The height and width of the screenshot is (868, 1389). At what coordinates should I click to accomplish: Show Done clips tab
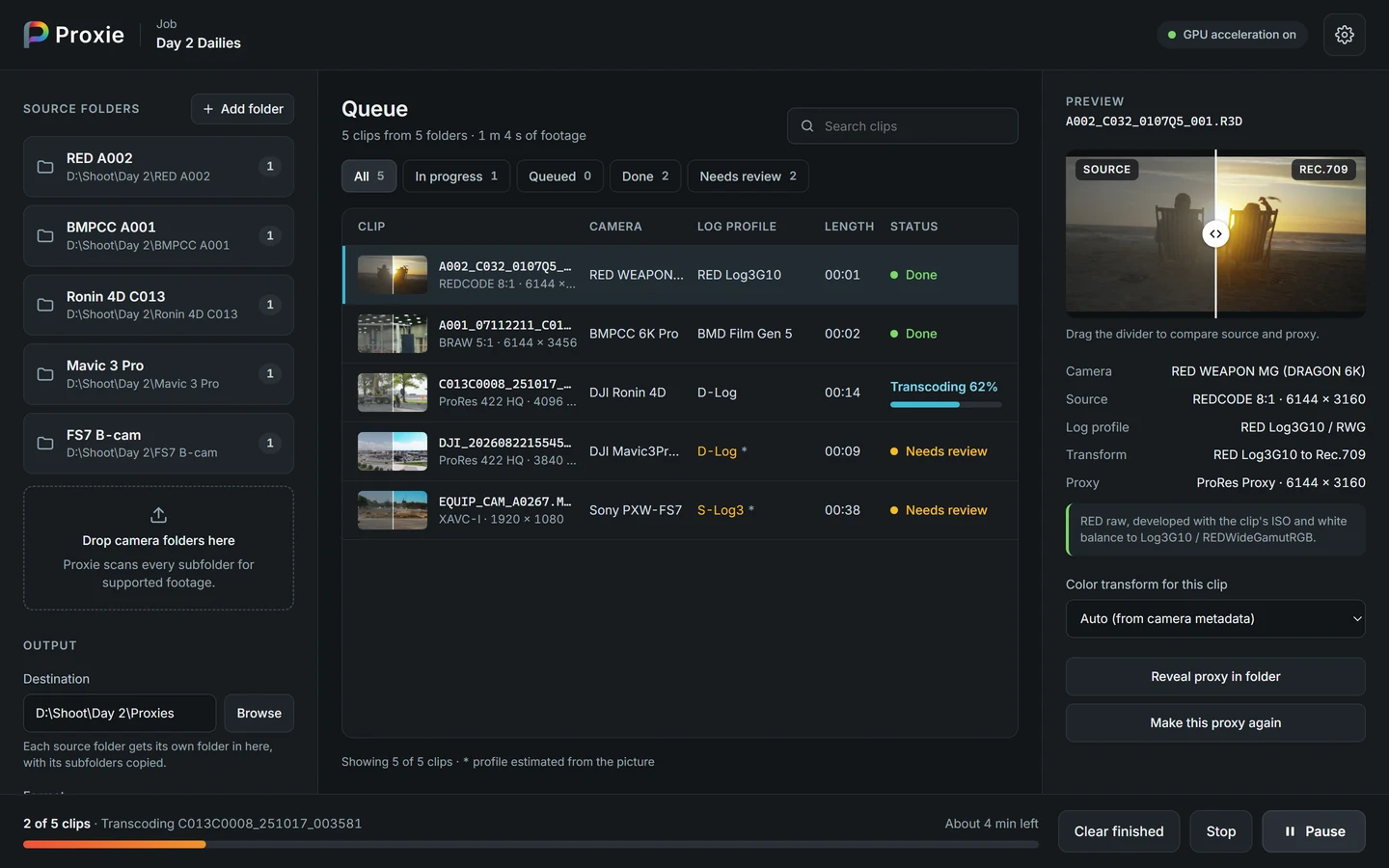coord(645,176)
